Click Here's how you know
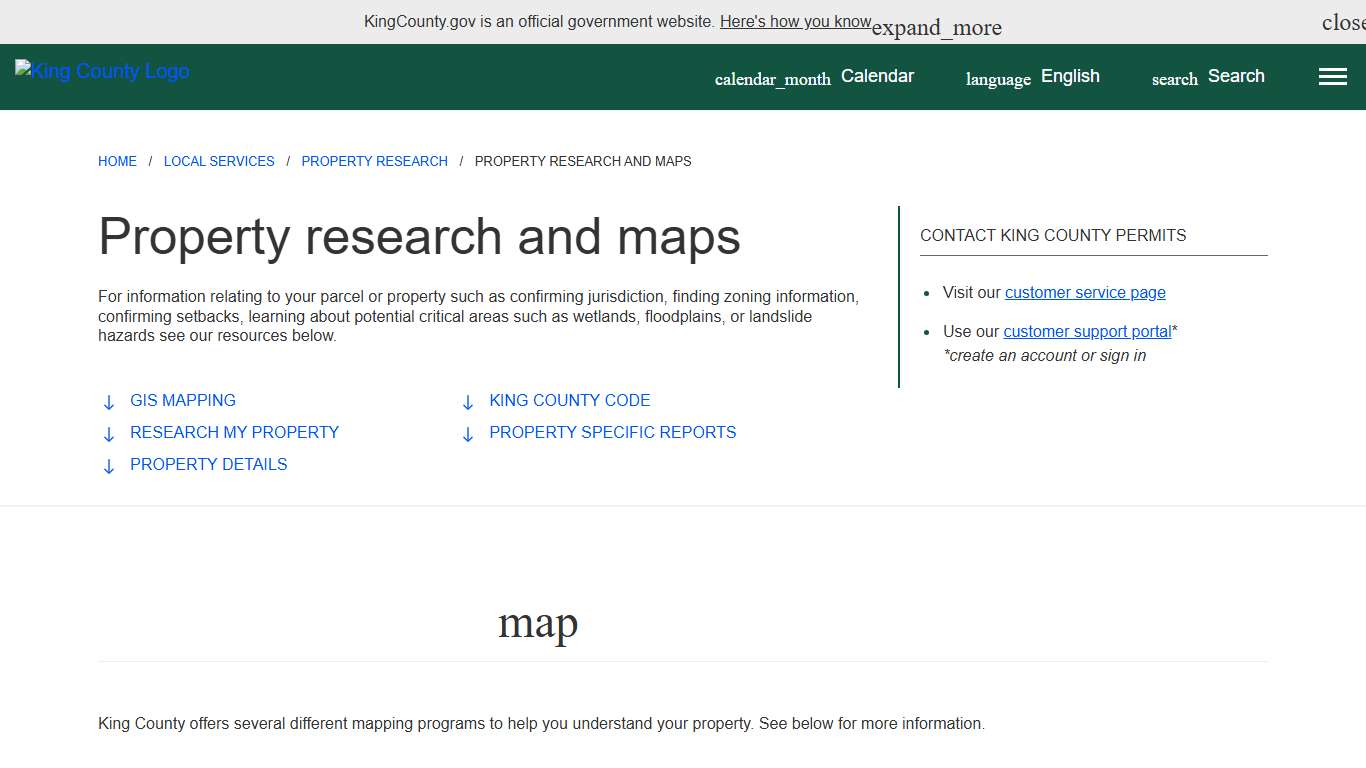 click(796, 21)
